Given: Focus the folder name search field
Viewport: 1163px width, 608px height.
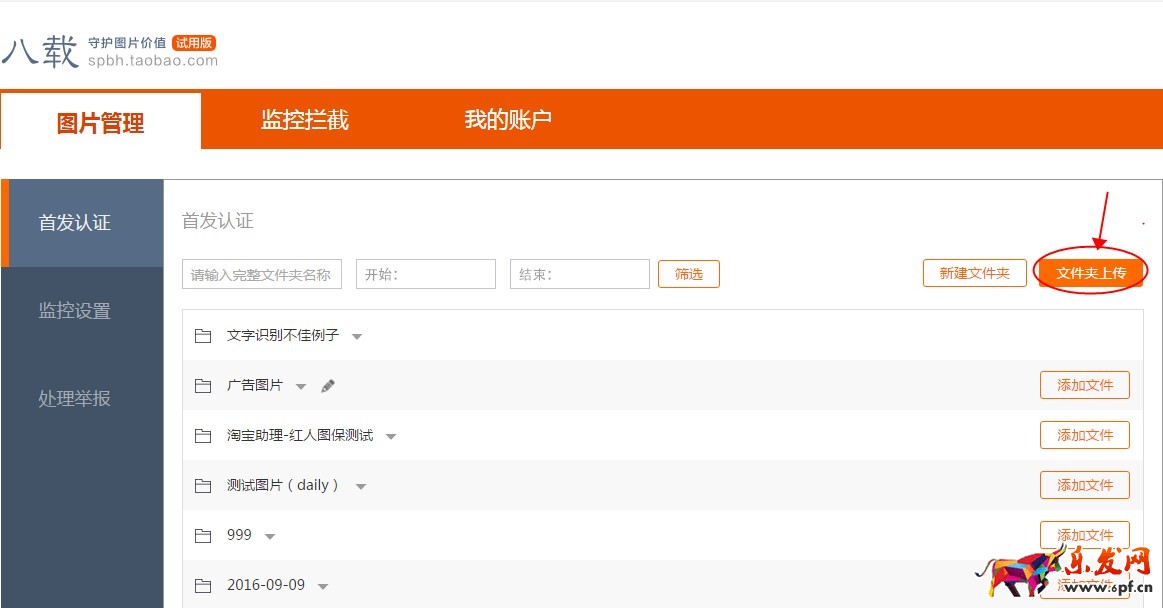Looking at the screenshot, I should coord(262,274).
